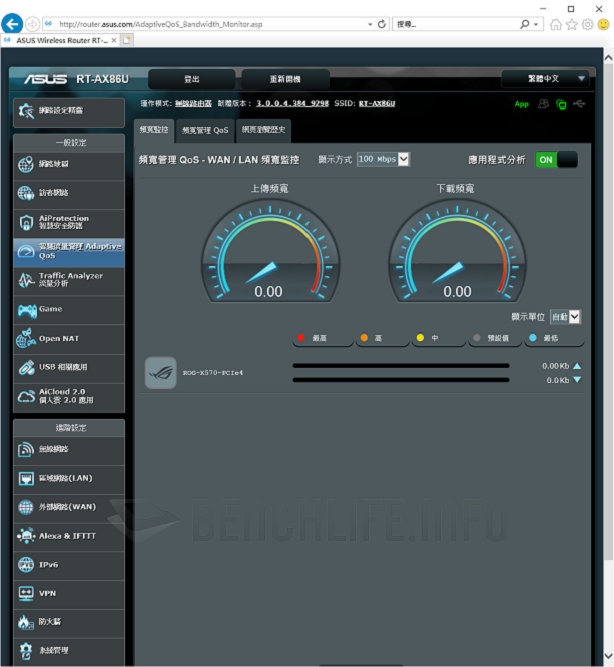Click the ROG-X570-PCIe4 upload bandwidth bar
Image resolution: width=614 pixels, height=667 pixels.
click(401, 366)
